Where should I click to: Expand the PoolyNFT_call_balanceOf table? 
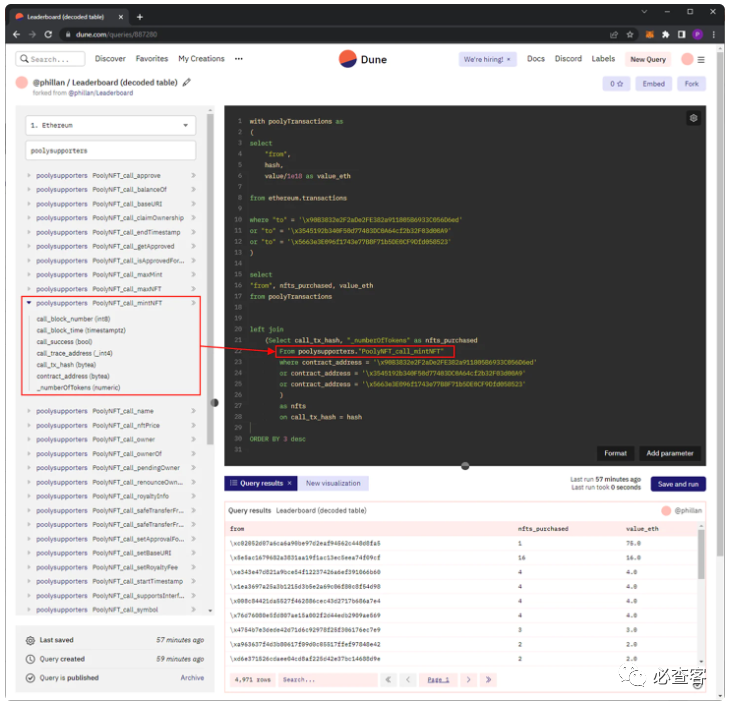tap(29, 189)
